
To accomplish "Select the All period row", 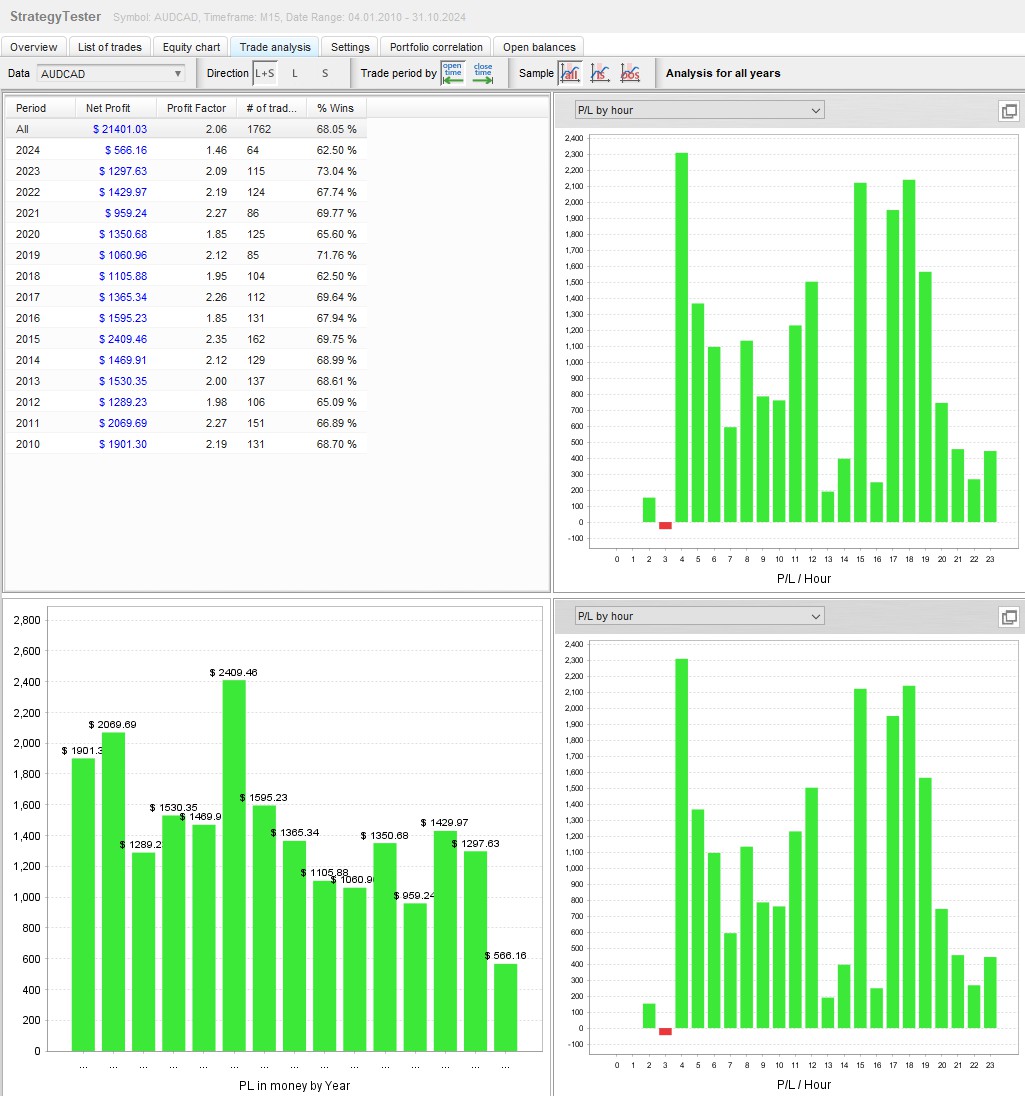I will click(x=186, y=129).
